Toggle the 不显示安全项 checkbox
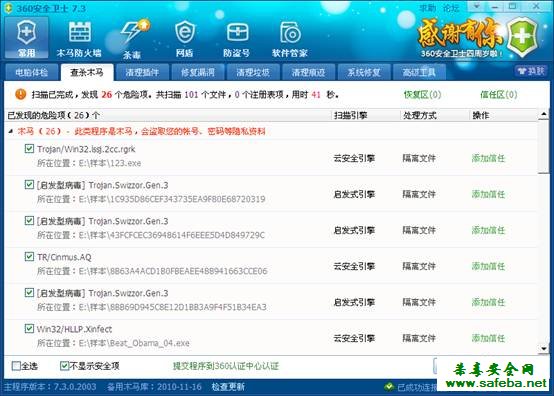 click(x=64, y=366)
